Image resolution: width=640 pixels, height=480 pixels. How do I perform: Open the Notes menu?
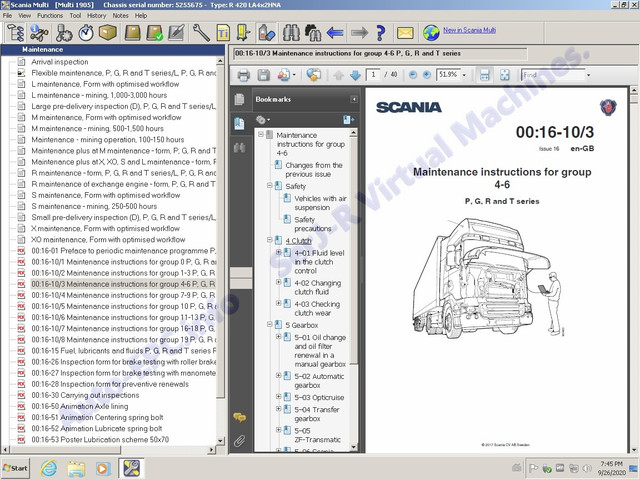(120, 16)
